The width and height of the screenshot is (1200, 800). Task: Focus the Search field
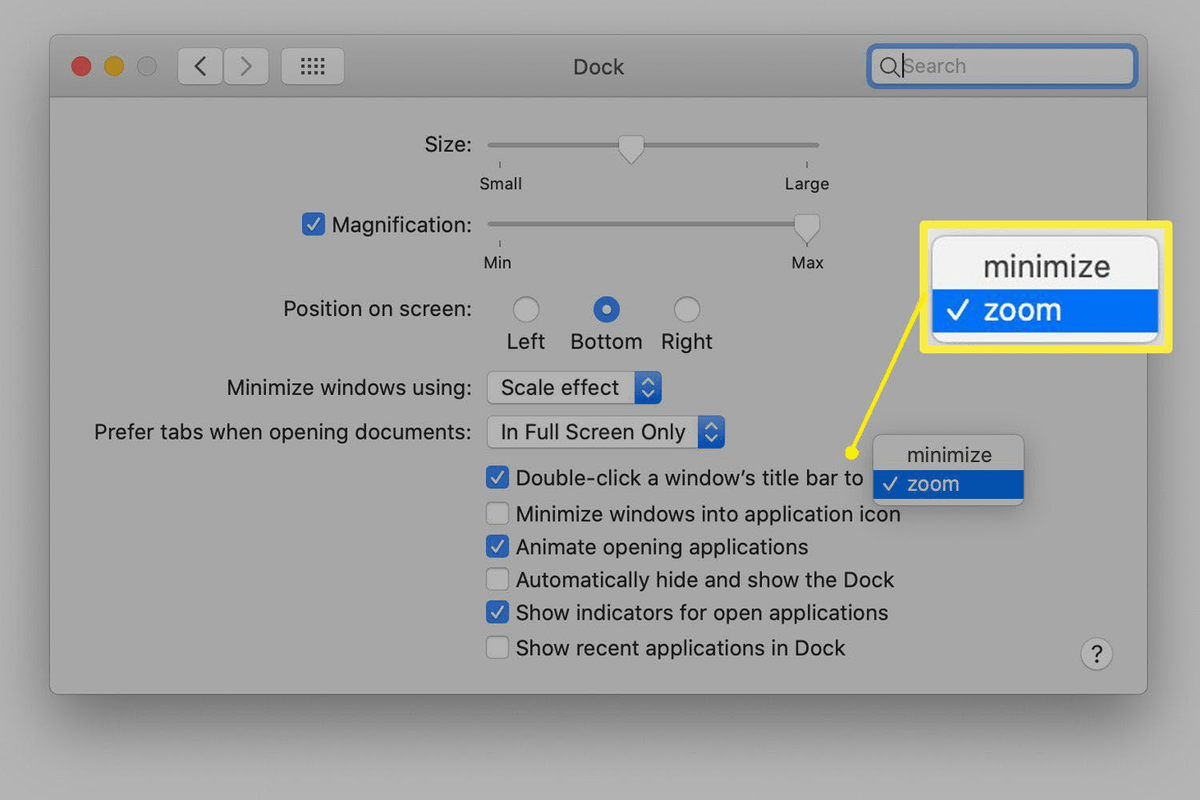[x=1002, y=67]
